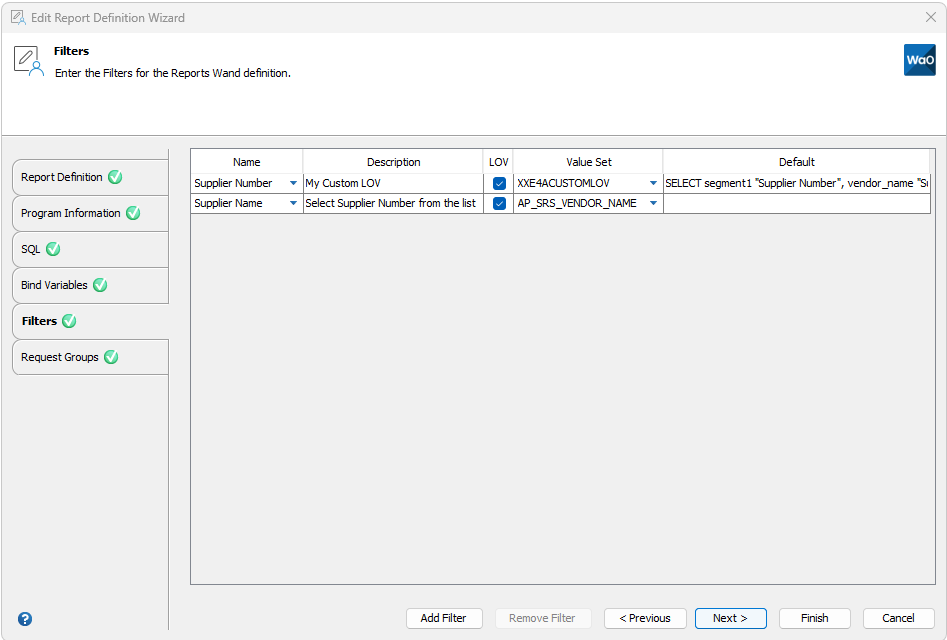The image size is (947, 640).
Task: Switch to the SQL tab
Action: (31, 249)
